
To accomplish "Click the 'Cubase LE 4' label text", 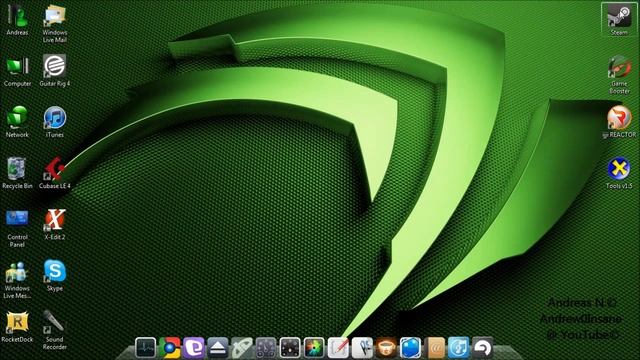I will (55, 186).
